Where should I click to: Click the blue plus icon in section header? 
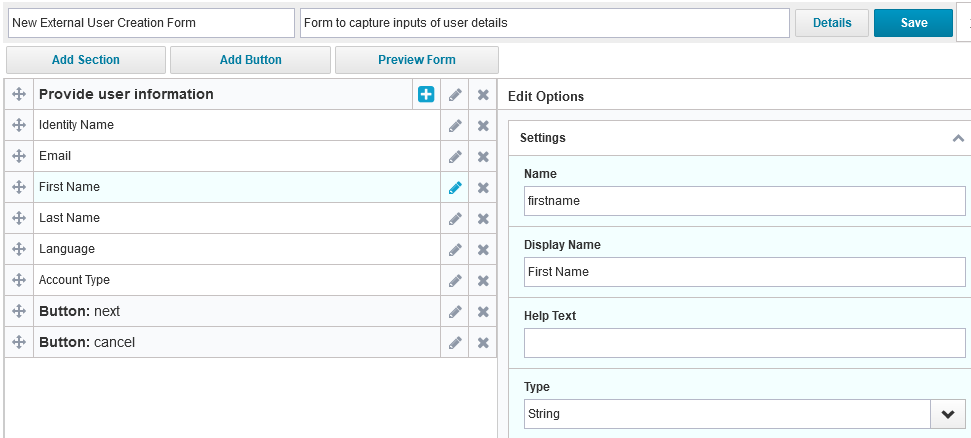click(x=426, y=94)
